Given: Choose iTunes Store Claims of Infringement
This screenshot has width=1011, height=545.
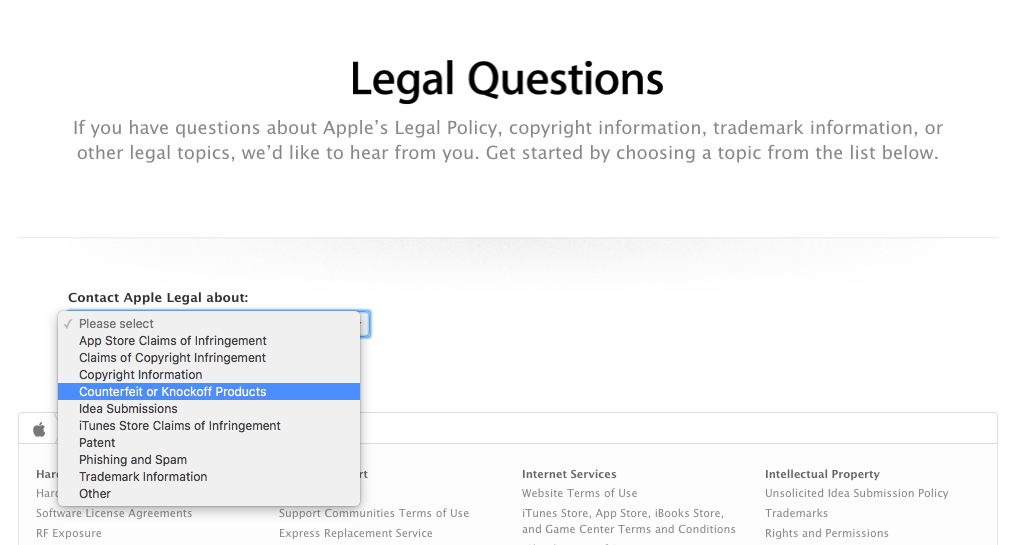Looking at the screenshot, I should pos(180,426).
